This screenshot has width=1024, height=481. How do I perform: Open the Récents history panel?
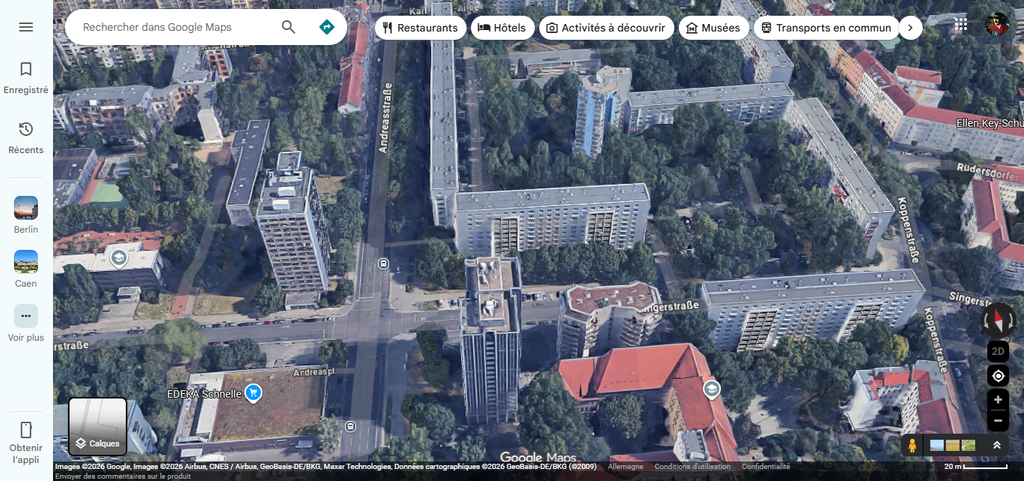pos(26,137)
